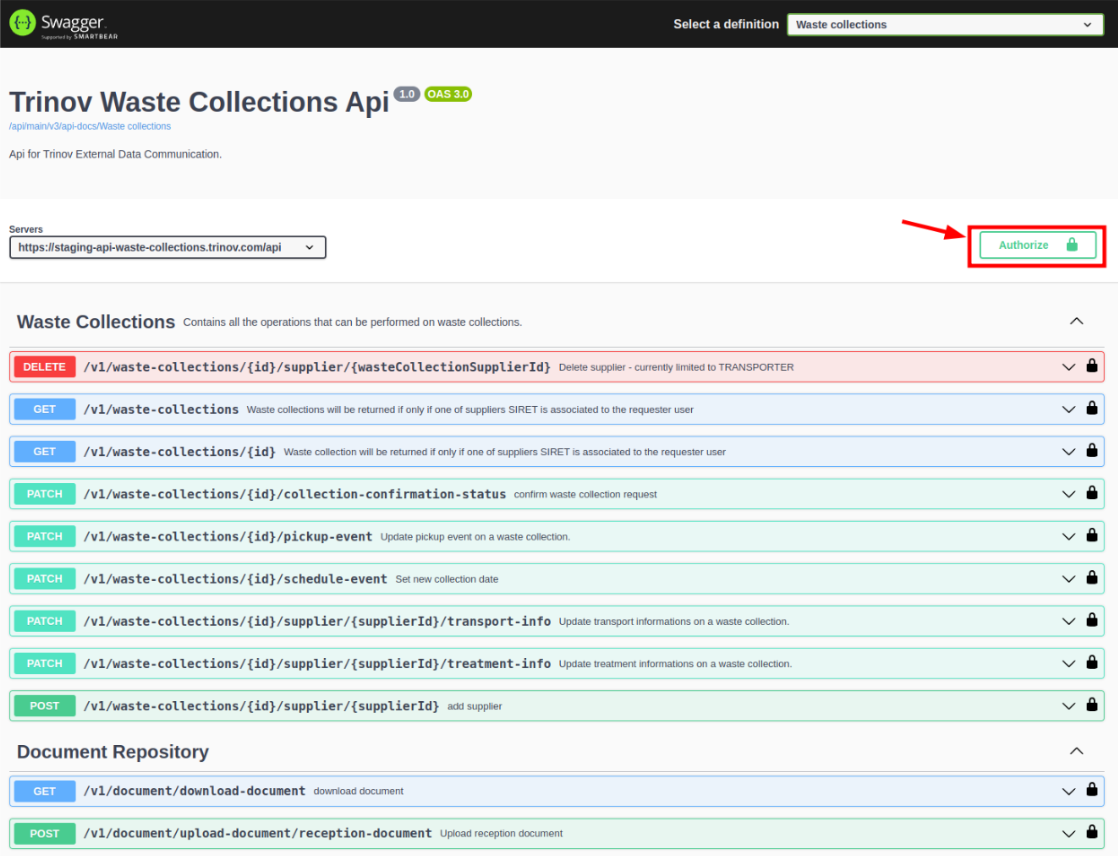Click the Authorize button
The height and width of the screenshot is (856, 1118).
pos(1037,245)
